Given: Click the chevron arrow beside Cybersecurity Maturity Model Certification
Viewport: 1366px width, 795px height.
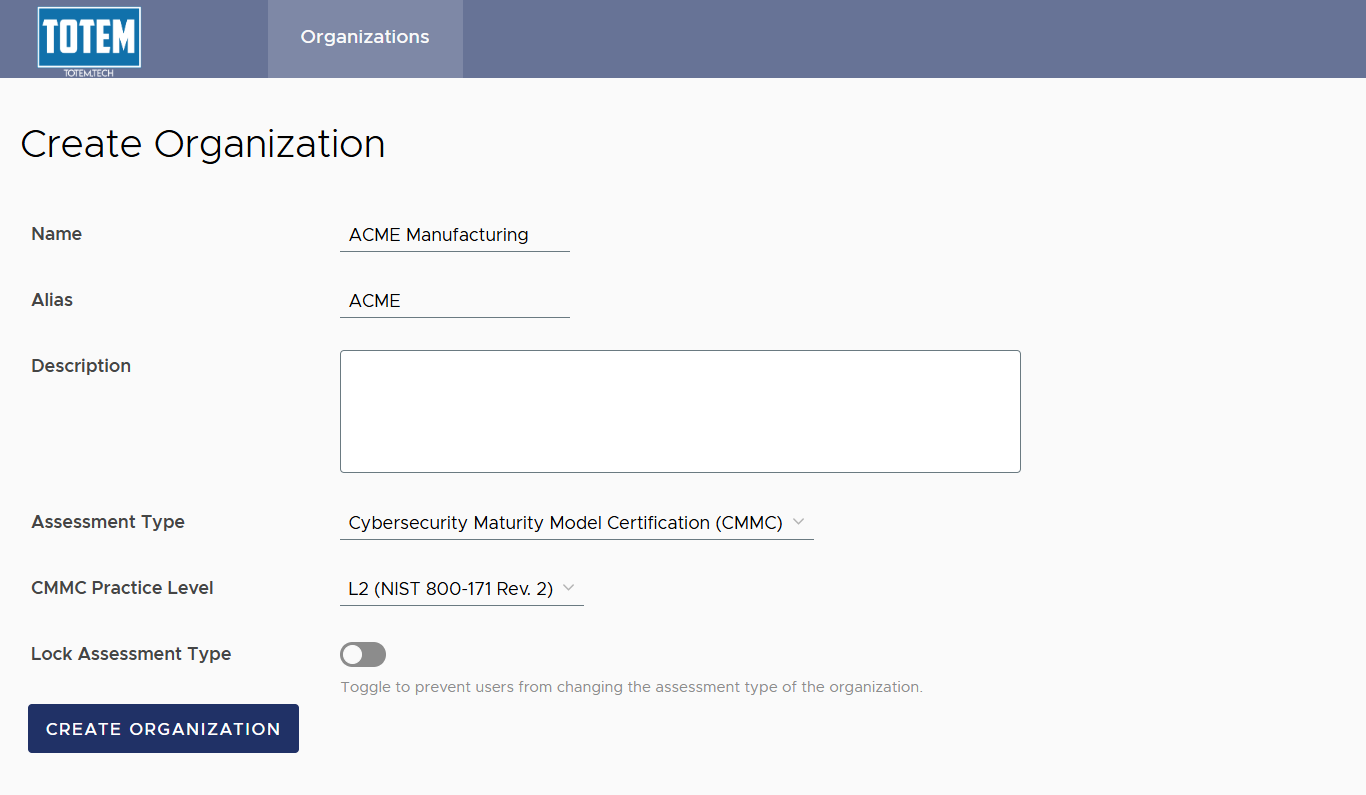Looking at the screenshot, I should pos(798,522).
